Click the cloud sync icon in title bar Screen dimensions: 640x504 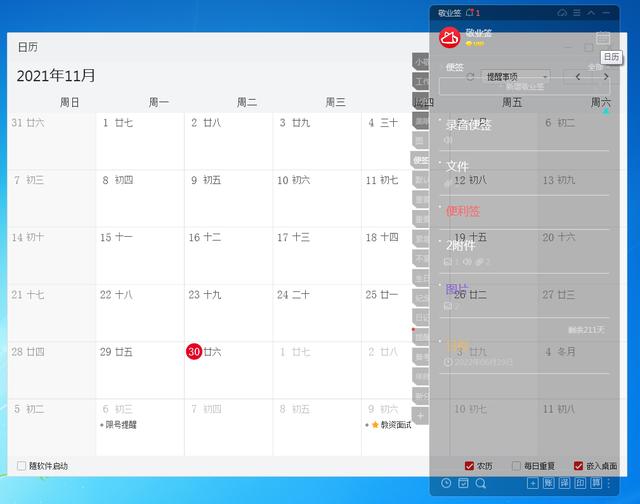click(562, 13)
